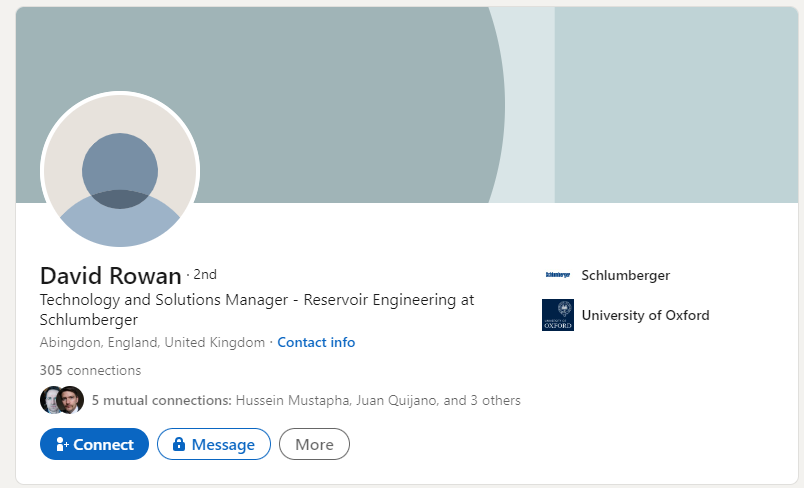Screen dimensions: 804x488
Task: Open the University of Oxford link
Action: pos(646,315)
